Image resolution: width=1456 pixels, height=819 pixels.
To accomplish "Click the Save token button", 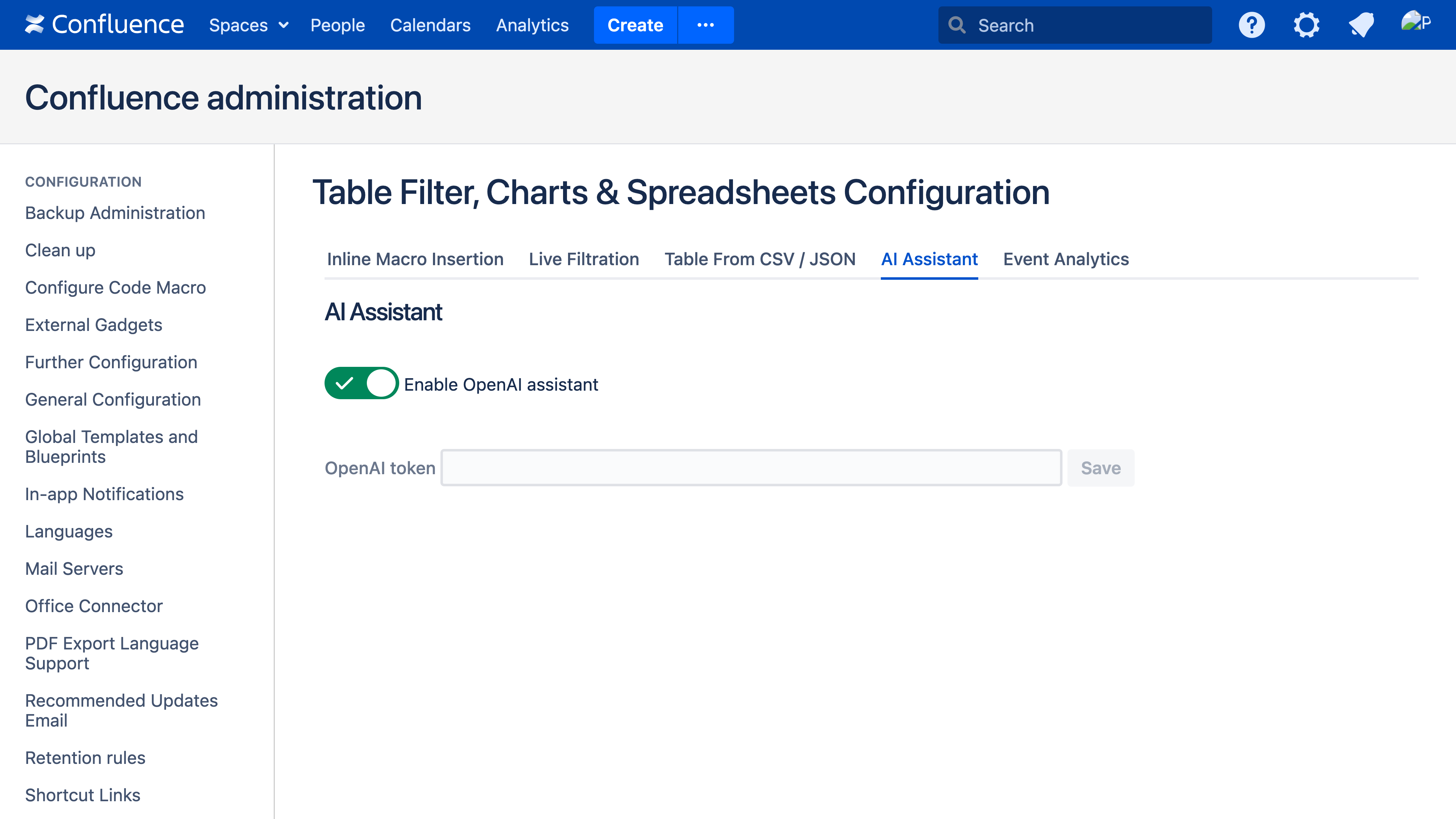I will 1100,468.
